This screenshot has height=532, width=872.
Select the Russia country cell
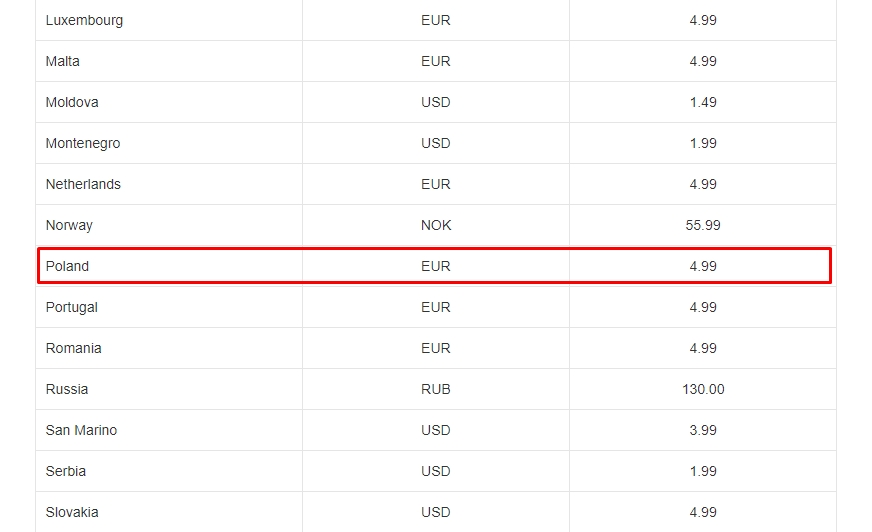(x=67, y=389)
